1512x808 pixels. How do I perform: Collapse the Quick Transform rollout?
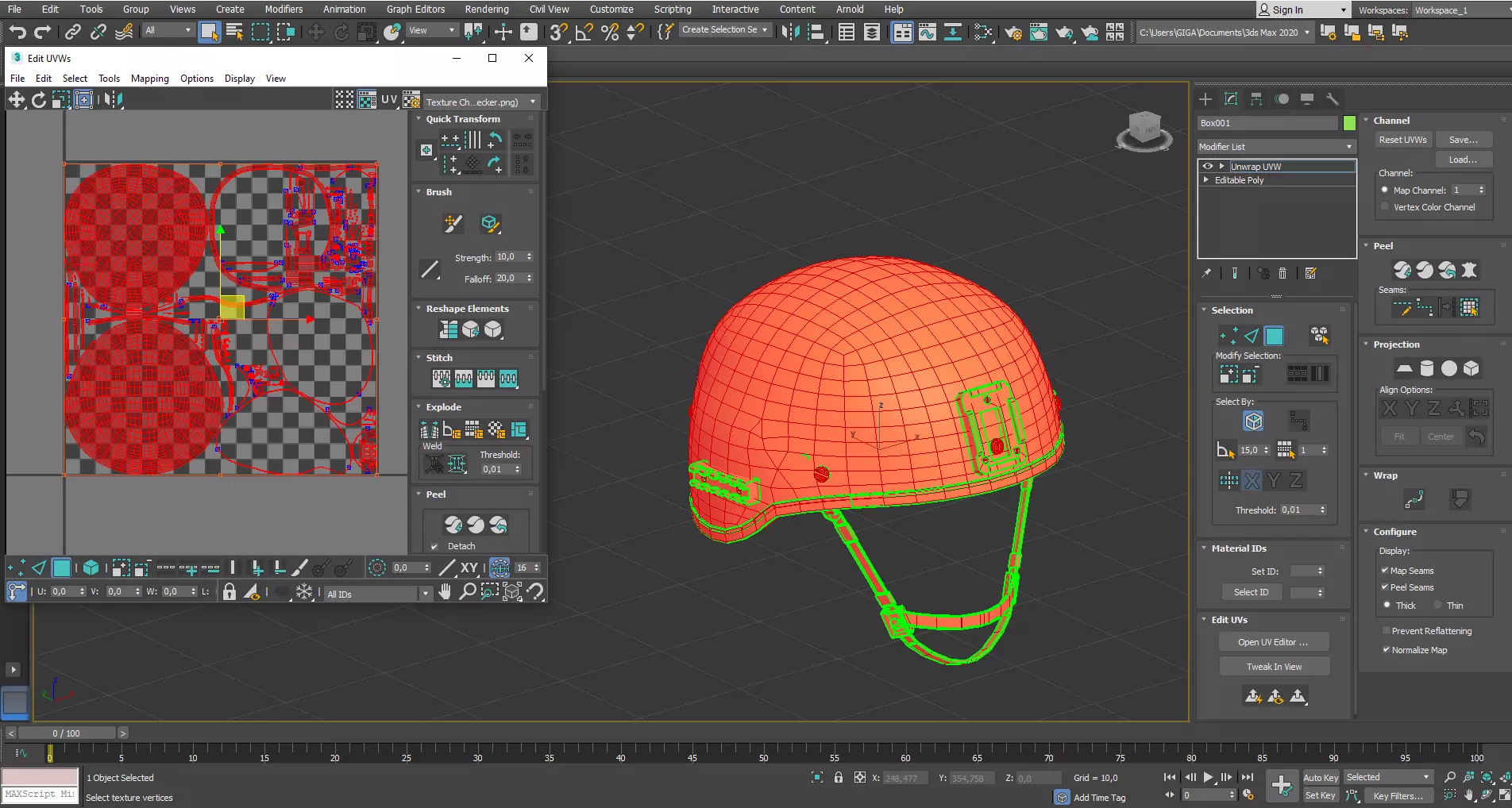[463, 119]
